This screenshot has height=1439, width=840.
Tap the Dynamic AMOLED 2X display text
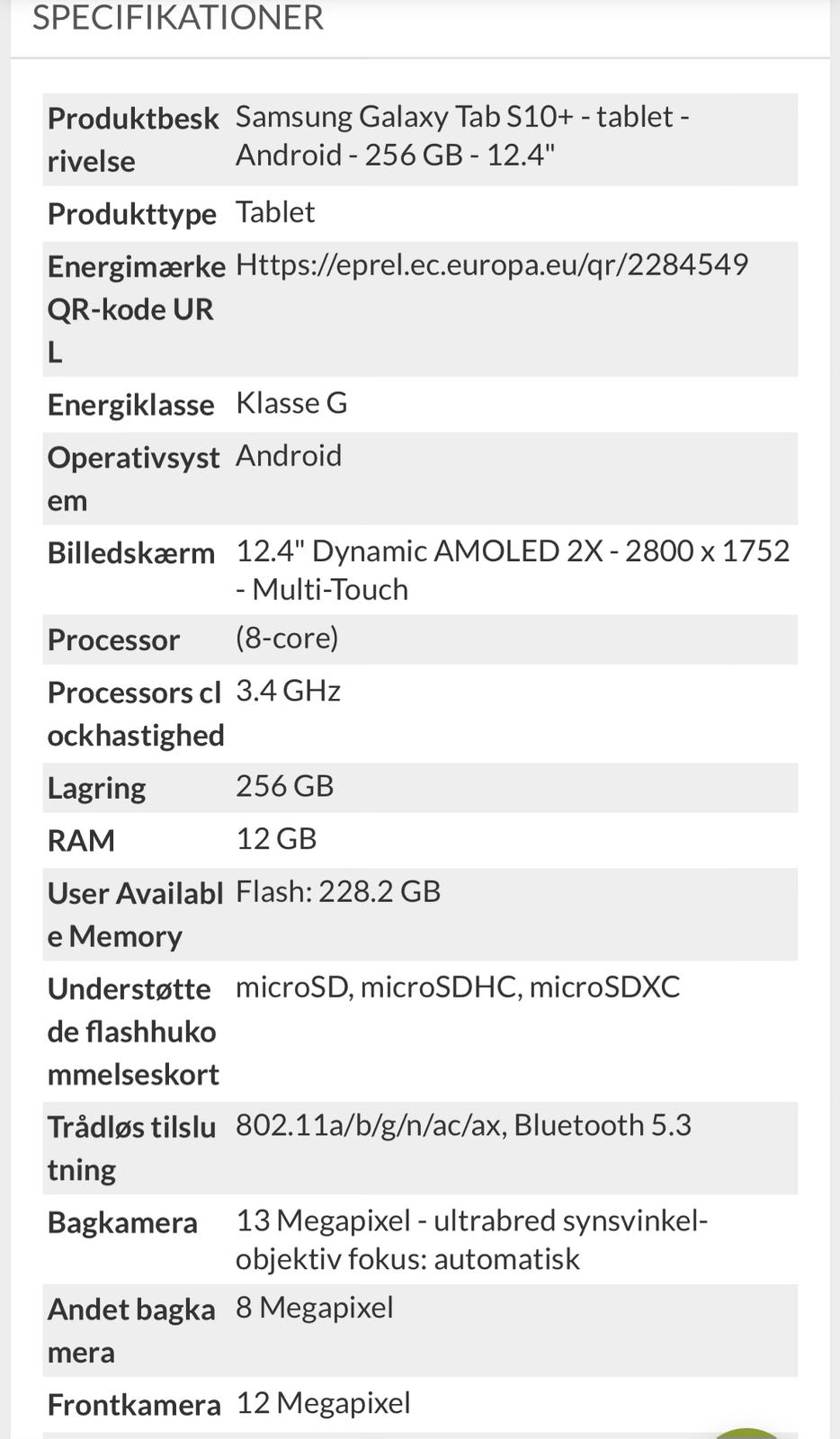click(513, 569)
